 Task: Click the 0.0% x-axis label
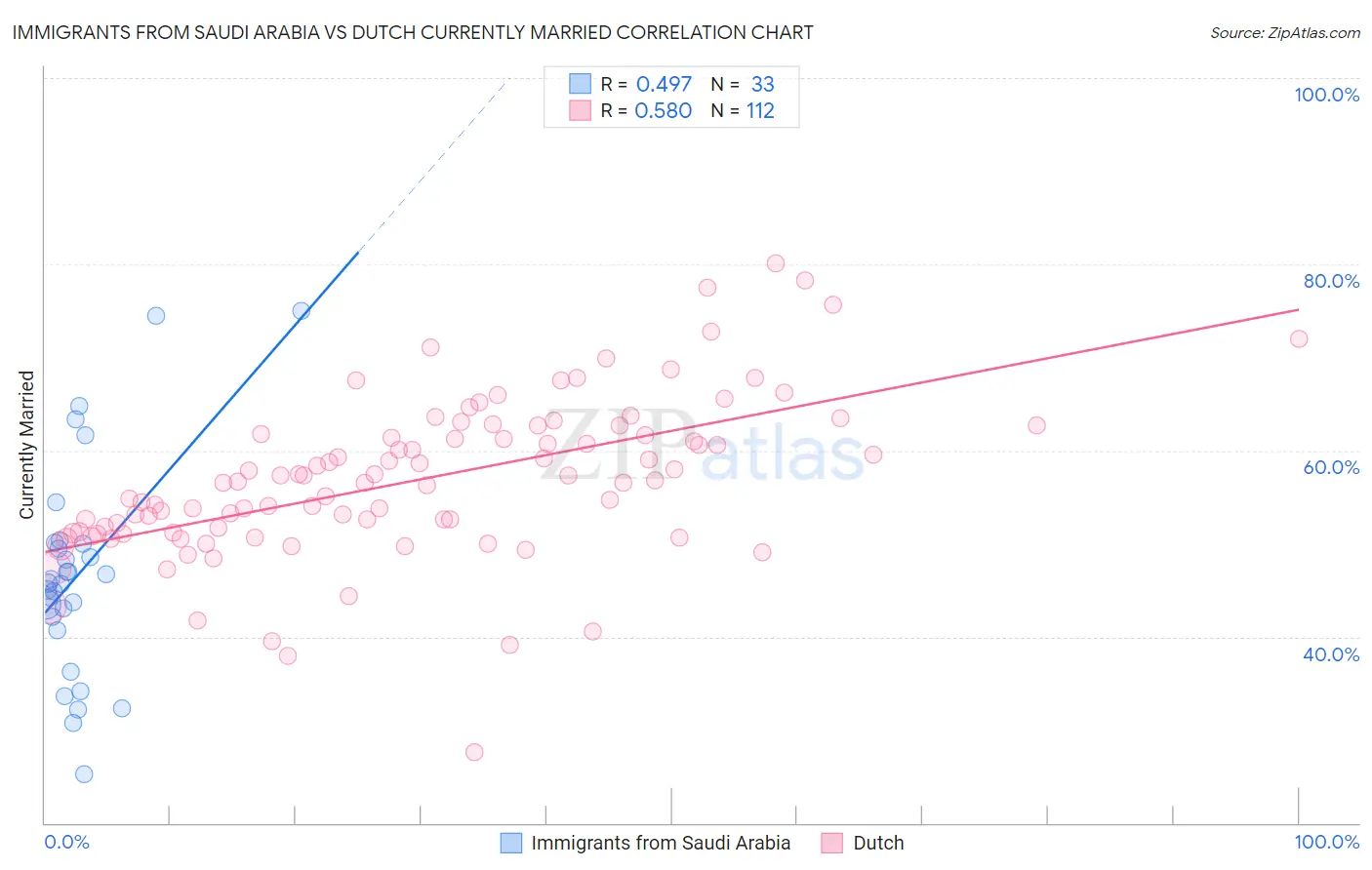click(66, 842)
